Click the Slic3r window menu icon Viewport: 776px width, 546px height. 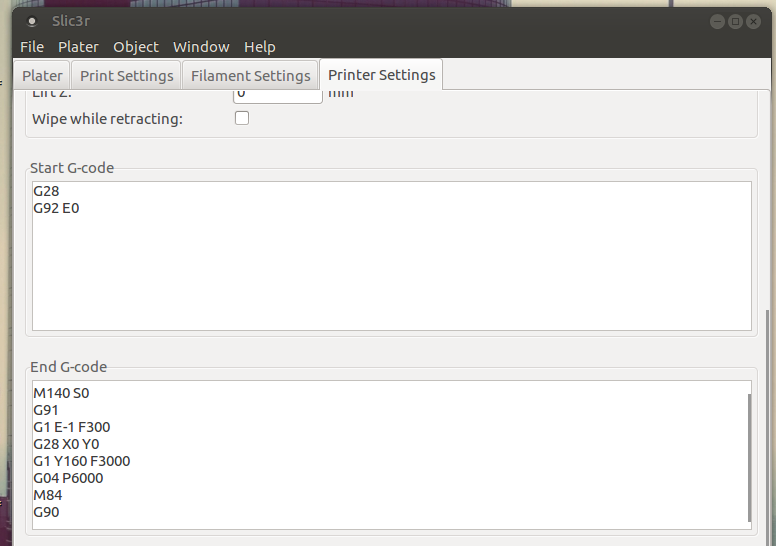coord(32,21)
